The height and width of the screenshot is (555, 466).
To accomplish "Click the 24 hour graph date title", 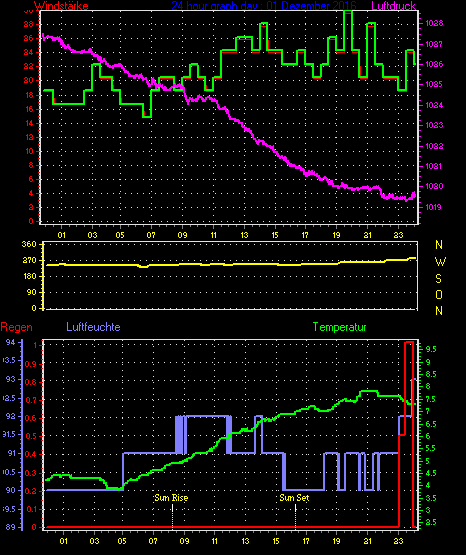I will click(x=264, y=6).
